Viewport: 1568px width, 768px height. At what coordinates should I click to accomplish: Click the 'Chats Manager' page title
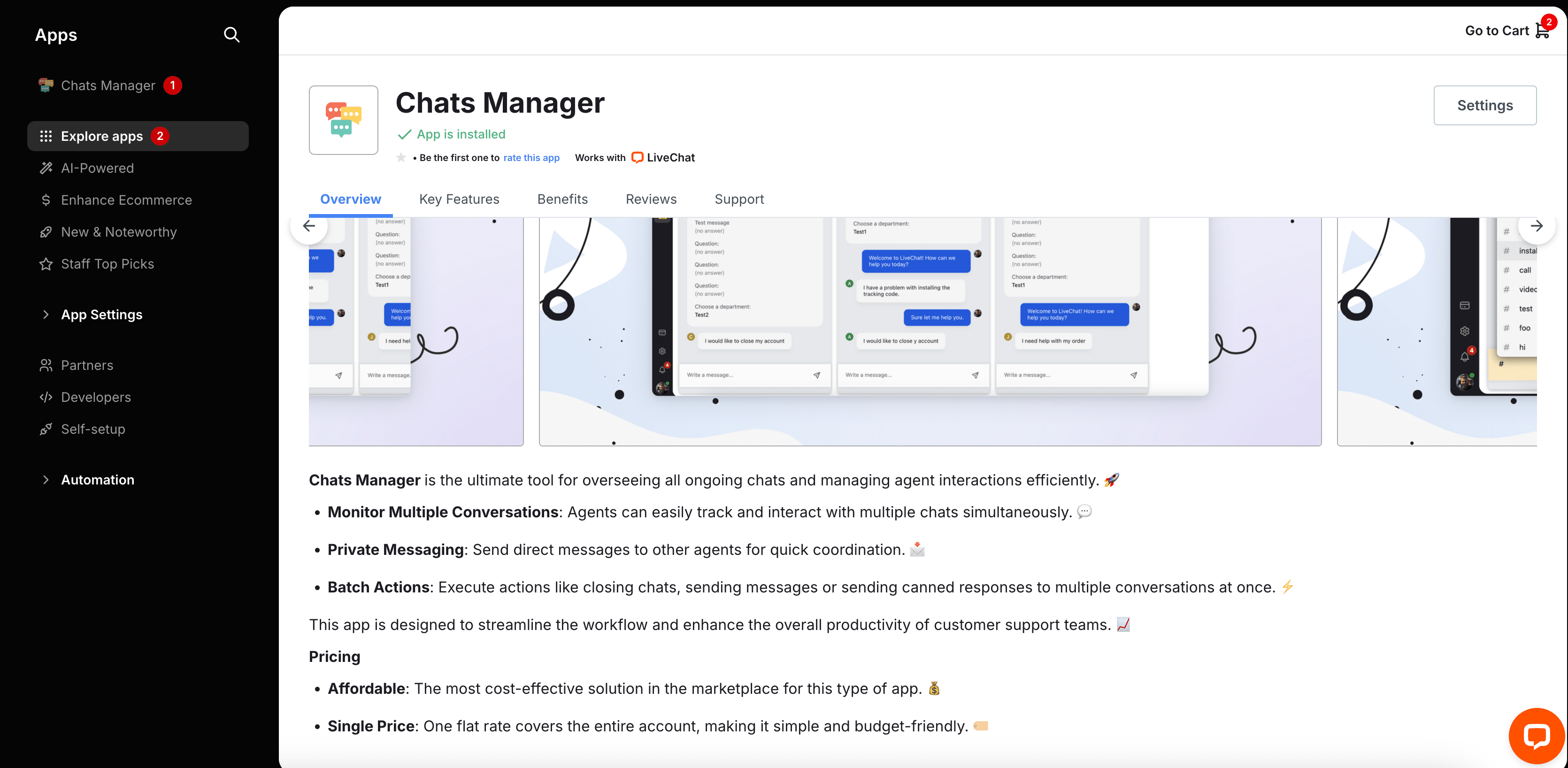pos(500,102)
